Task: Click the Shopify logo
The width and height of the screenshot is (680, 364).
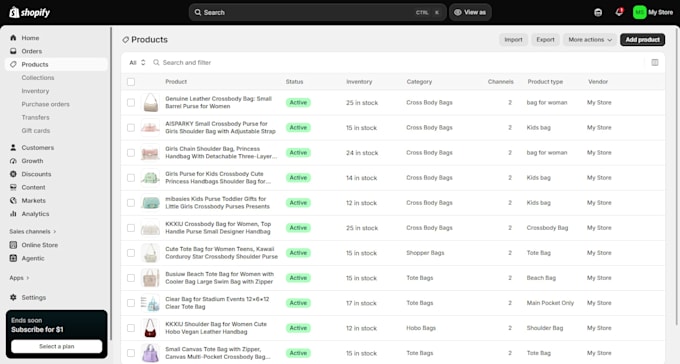Action: click(29, 13)
